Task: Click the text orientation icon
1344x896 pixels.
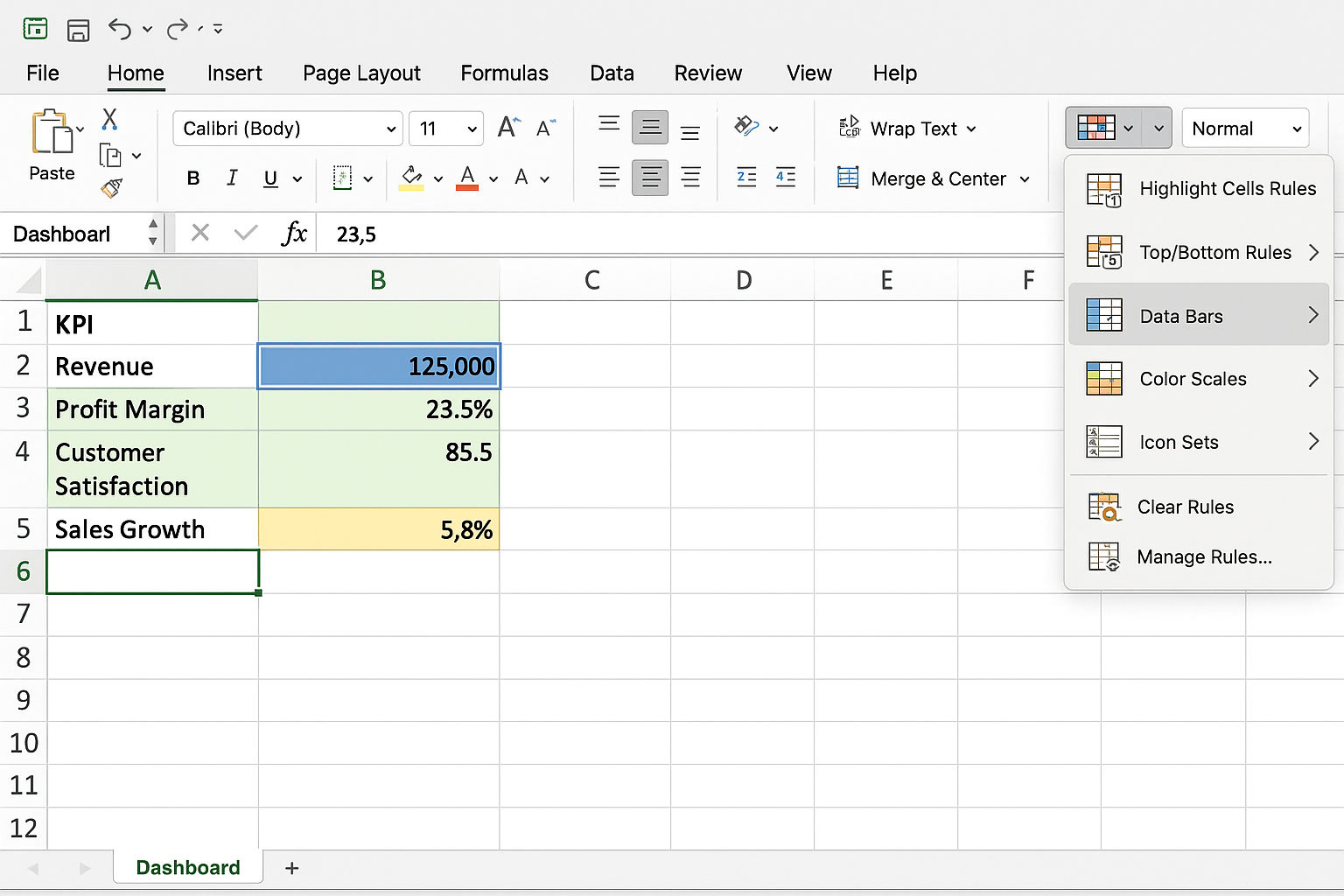Action: (746, 127)
